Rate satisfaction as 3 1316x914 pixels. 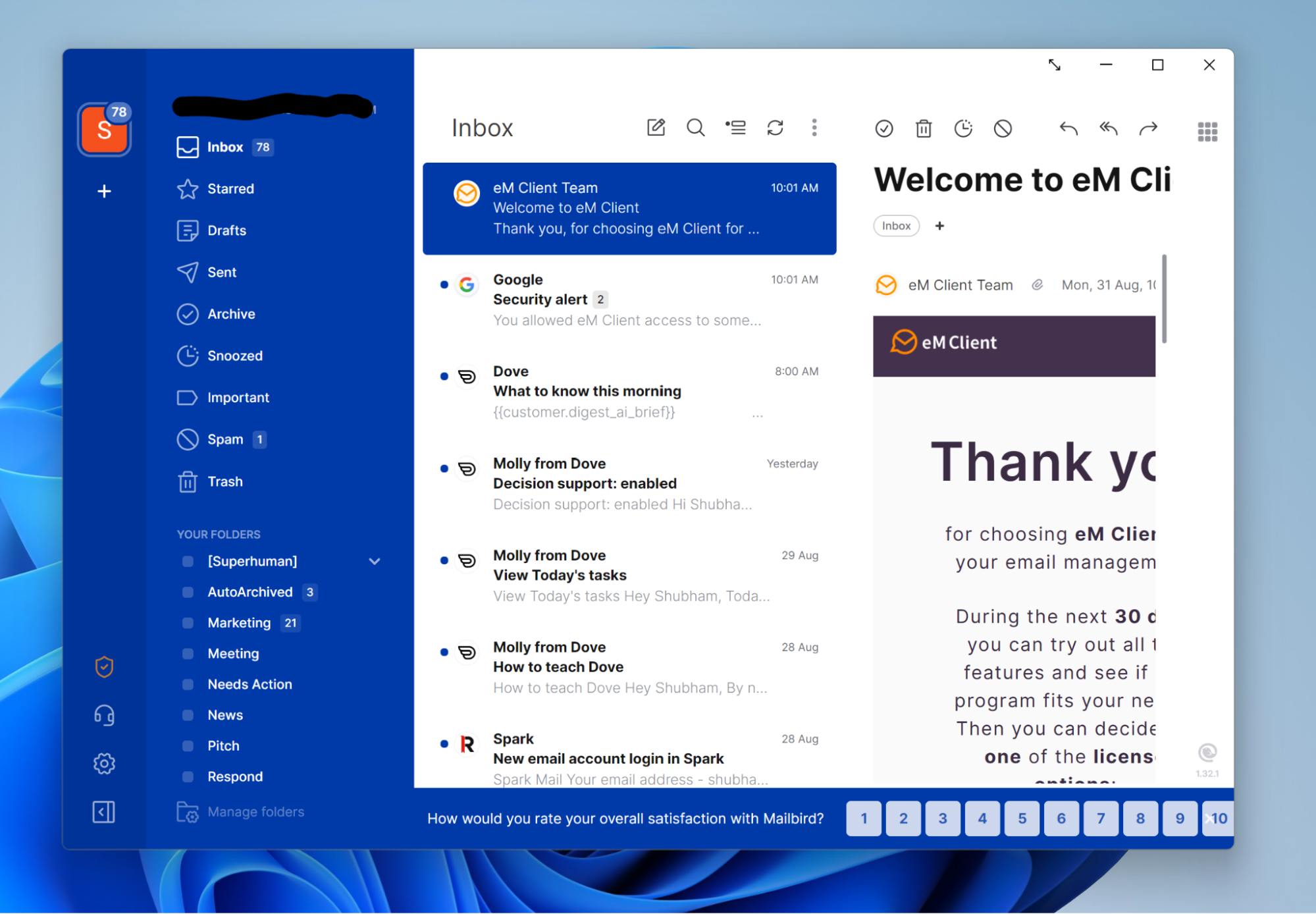coord(943,819)
